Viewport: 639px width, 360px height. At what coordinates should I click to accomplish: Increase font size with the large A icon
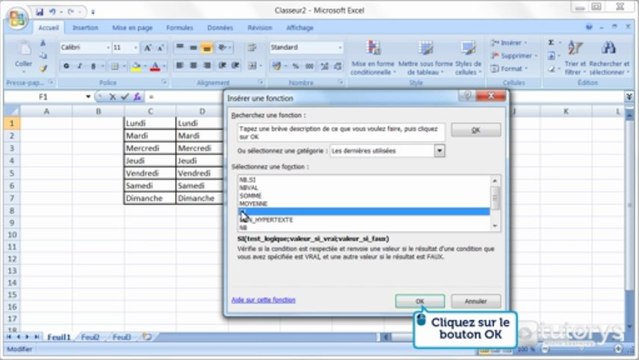click(147, 48)
